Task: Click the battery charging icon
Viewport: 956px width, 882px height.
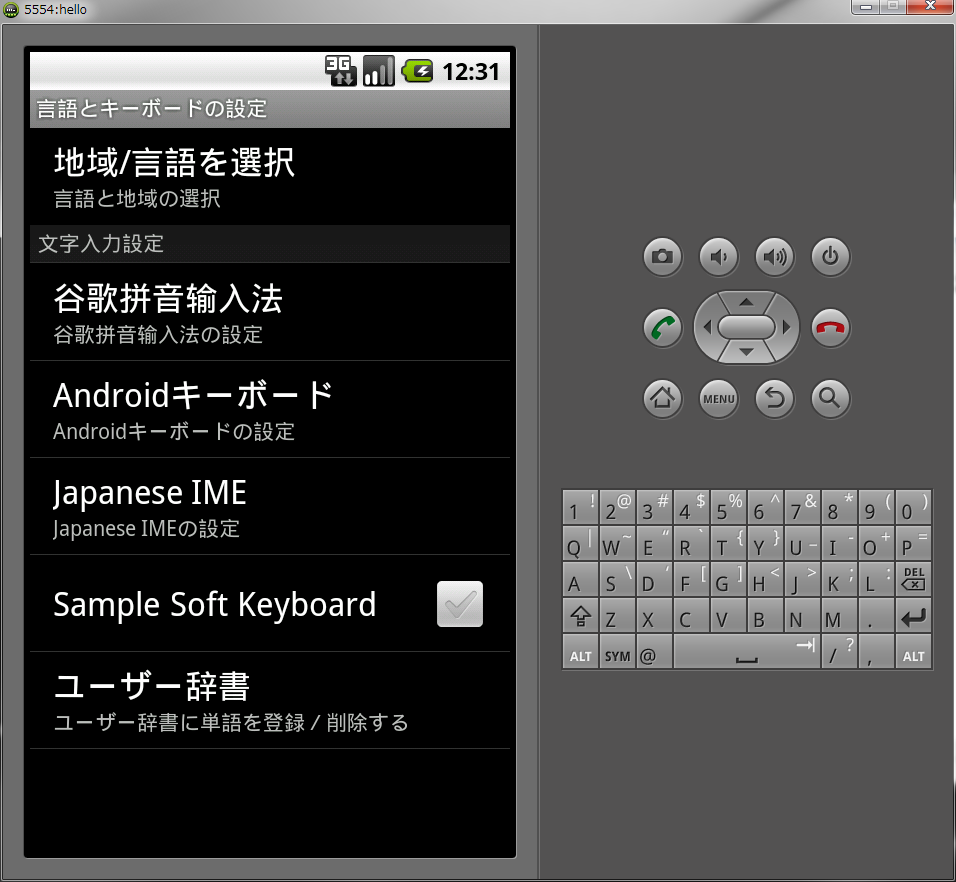Action: pos(417,71)
